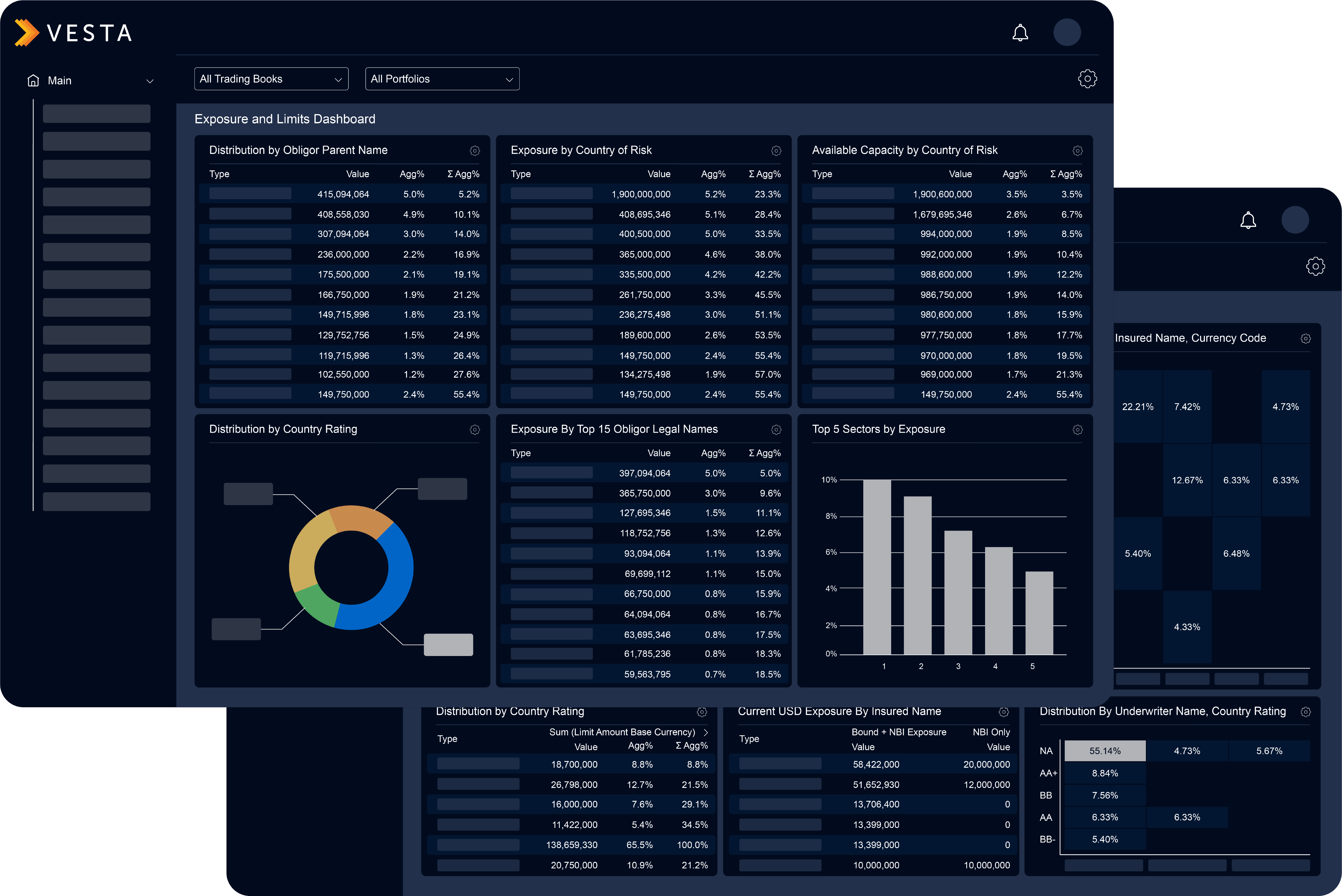1342x896 pixels.
Task: Click the Main home icon in sidebar
Action: [x=33, y=81]
